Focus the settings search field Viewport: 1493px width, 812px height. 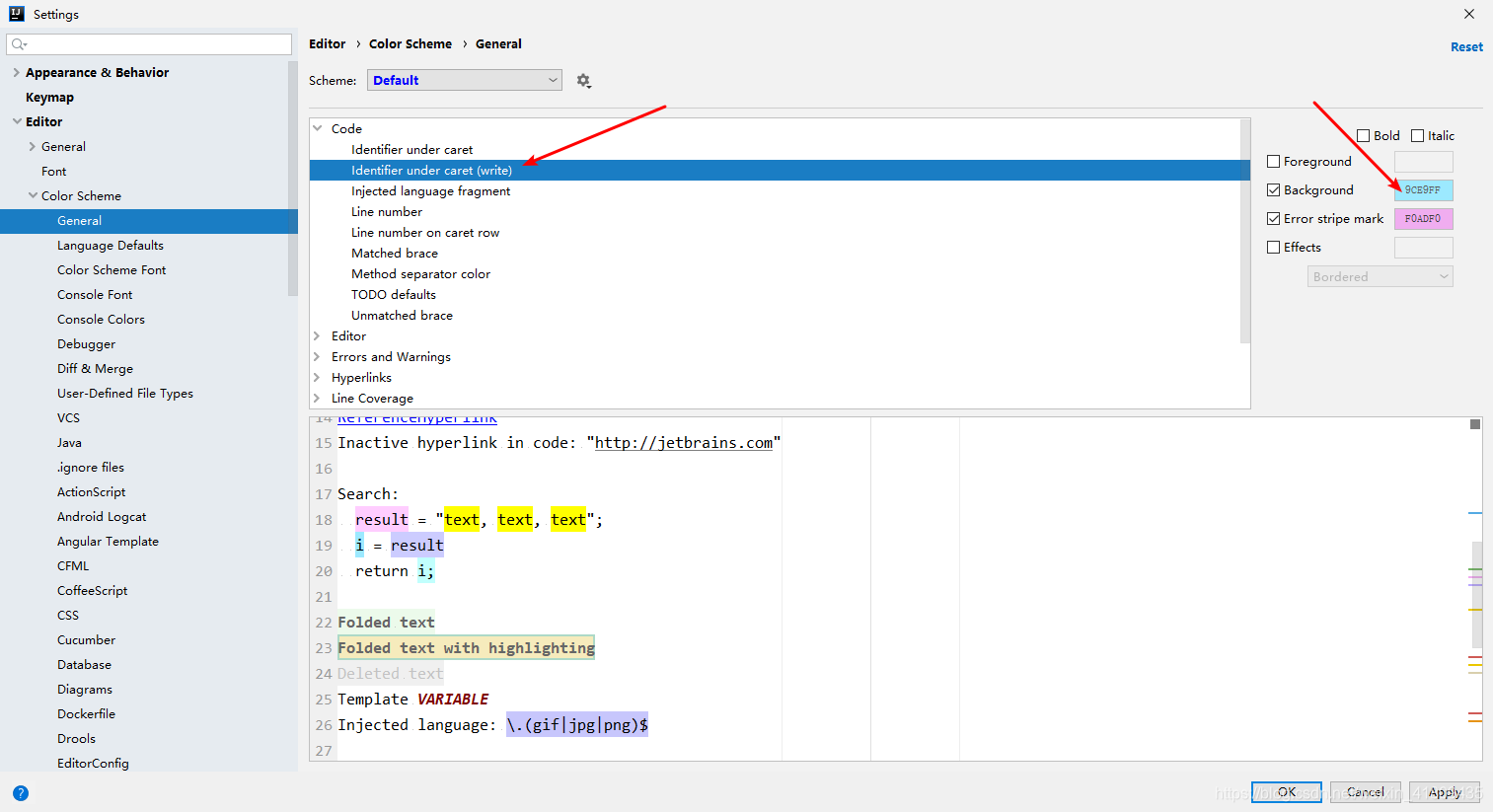click(x=149, y=44)
